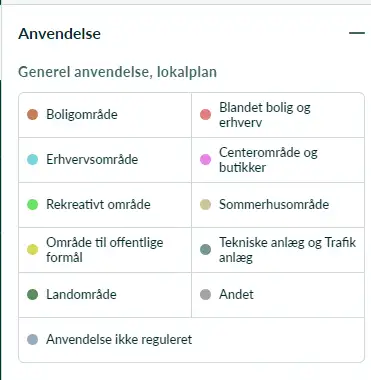Select Blandet bolig og erhverv
Image resolution: width=371 pixels, height=380 pixels.
[x=265, y=115]
